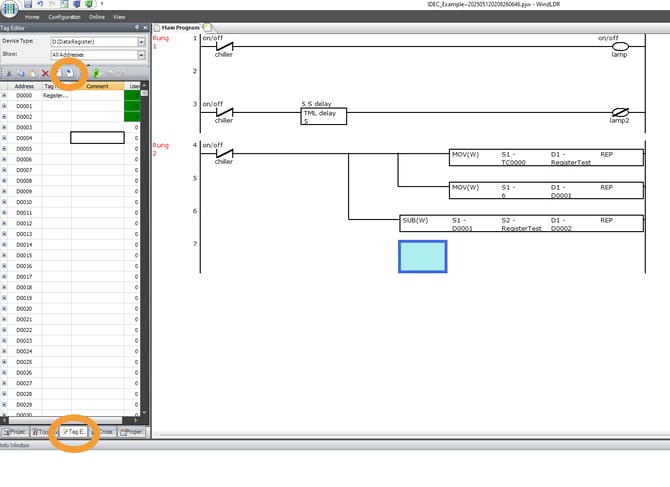
Task: Select address cell D0025
Action: pyautogui.click(x=24, y=362)
